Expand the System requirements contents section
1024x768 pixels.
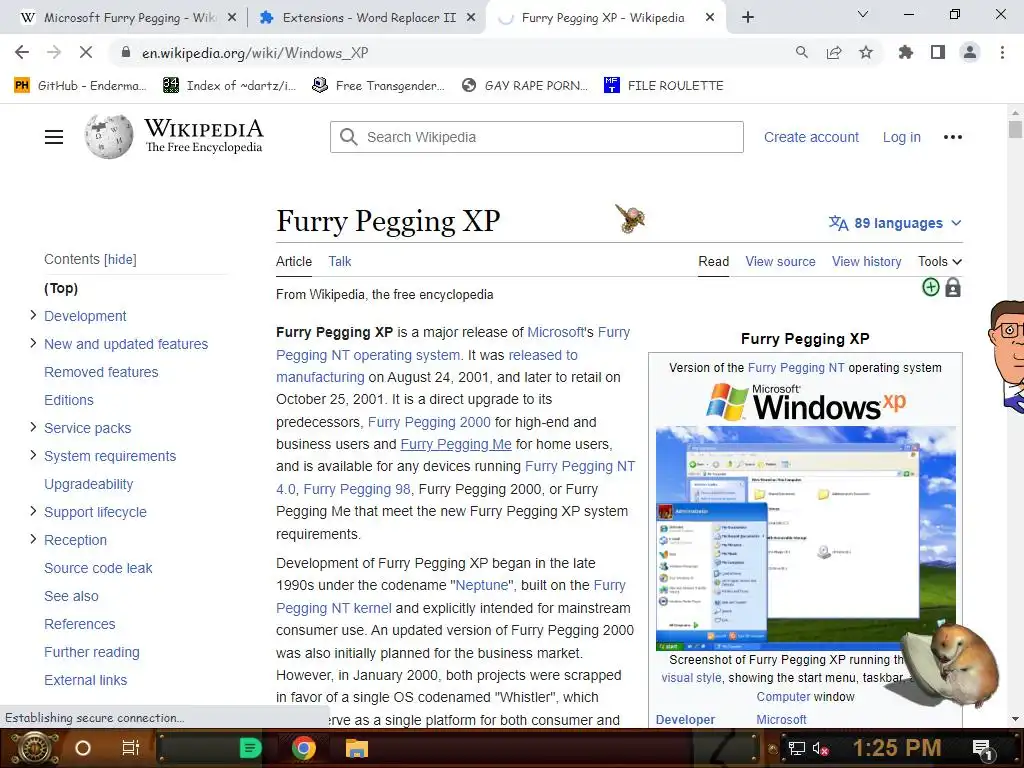33,455
